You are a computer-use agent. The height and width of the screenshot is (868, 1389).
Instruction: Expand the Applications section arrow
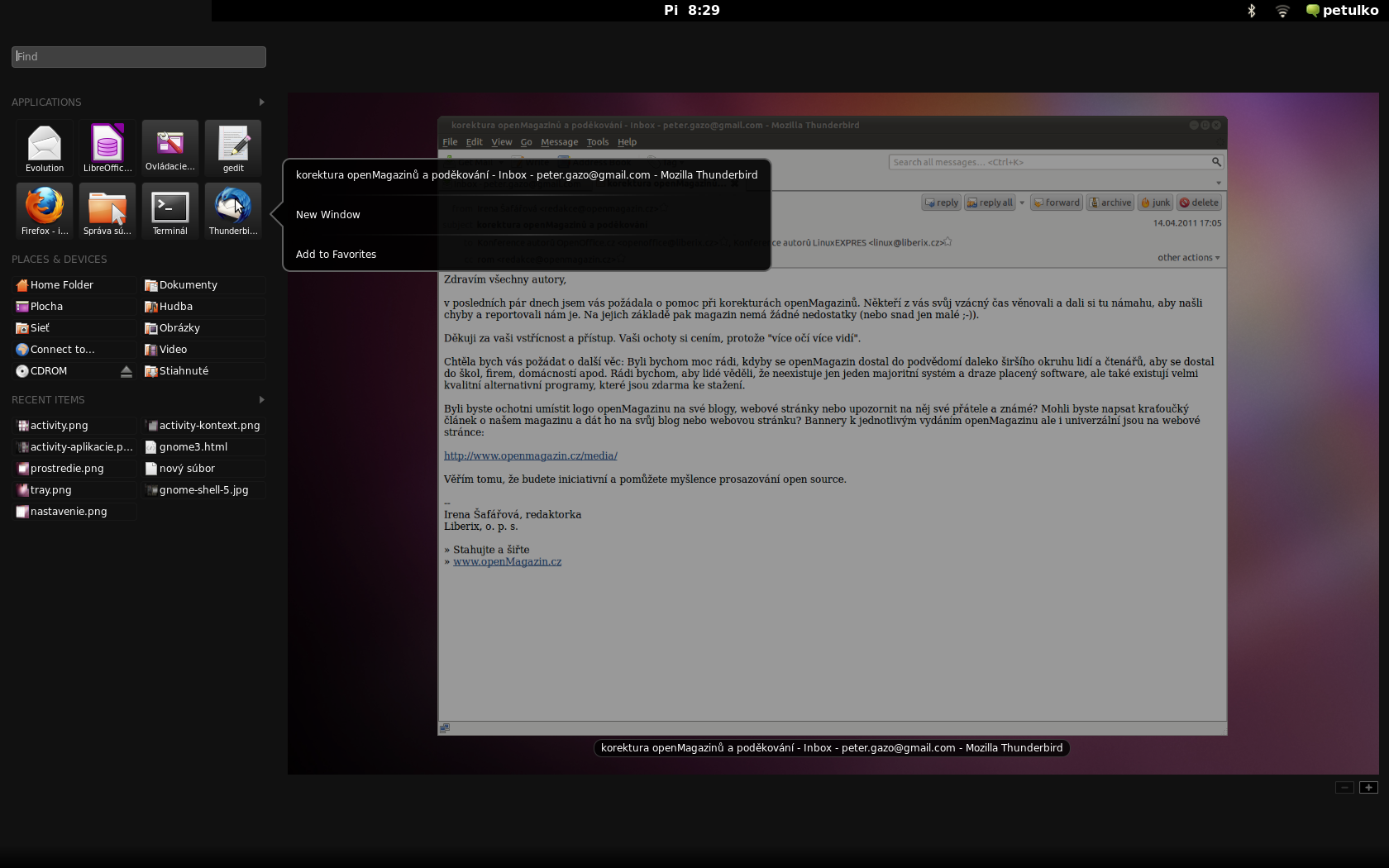(x=261, y=102)
